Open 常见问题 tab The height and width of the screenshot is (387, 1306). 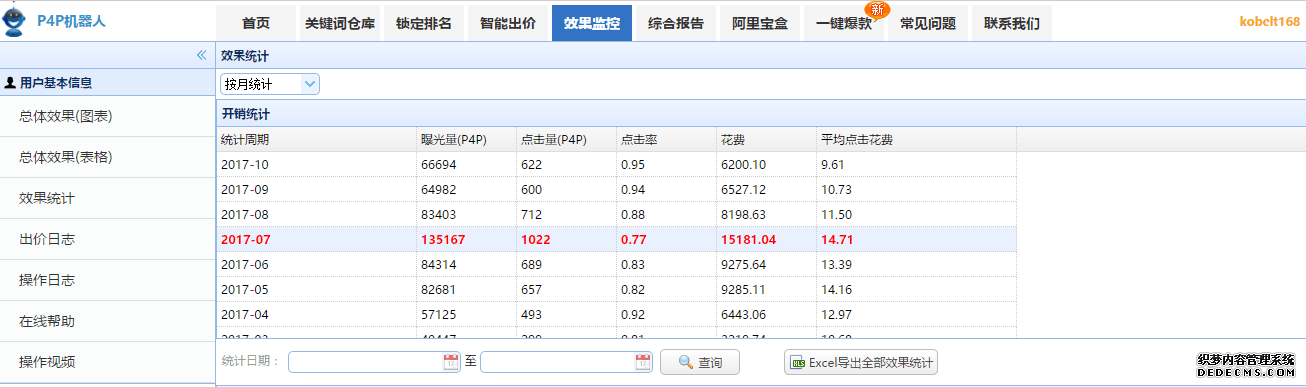pyautogui.click(x=928, y=23)
